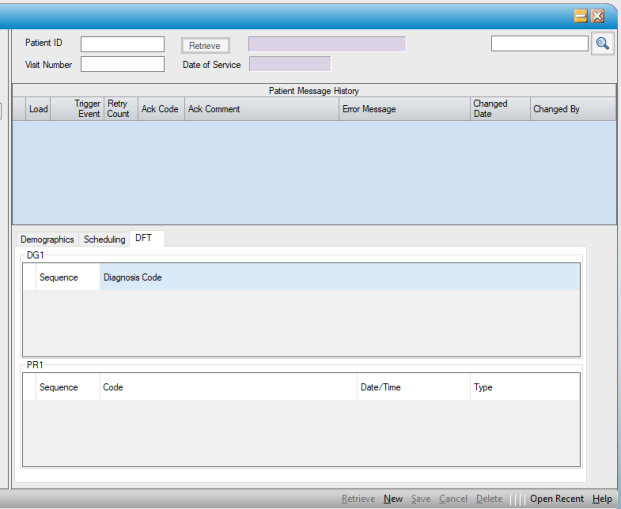Image resolution: width=621 pixels, height=509 pixels.
Task: Open the Open Recent menu
Action: [556, 499]
